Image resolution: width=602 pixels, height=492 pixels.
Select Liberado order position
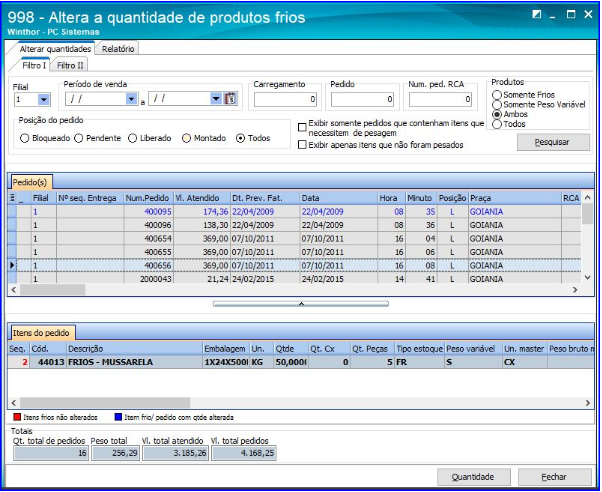132,138
